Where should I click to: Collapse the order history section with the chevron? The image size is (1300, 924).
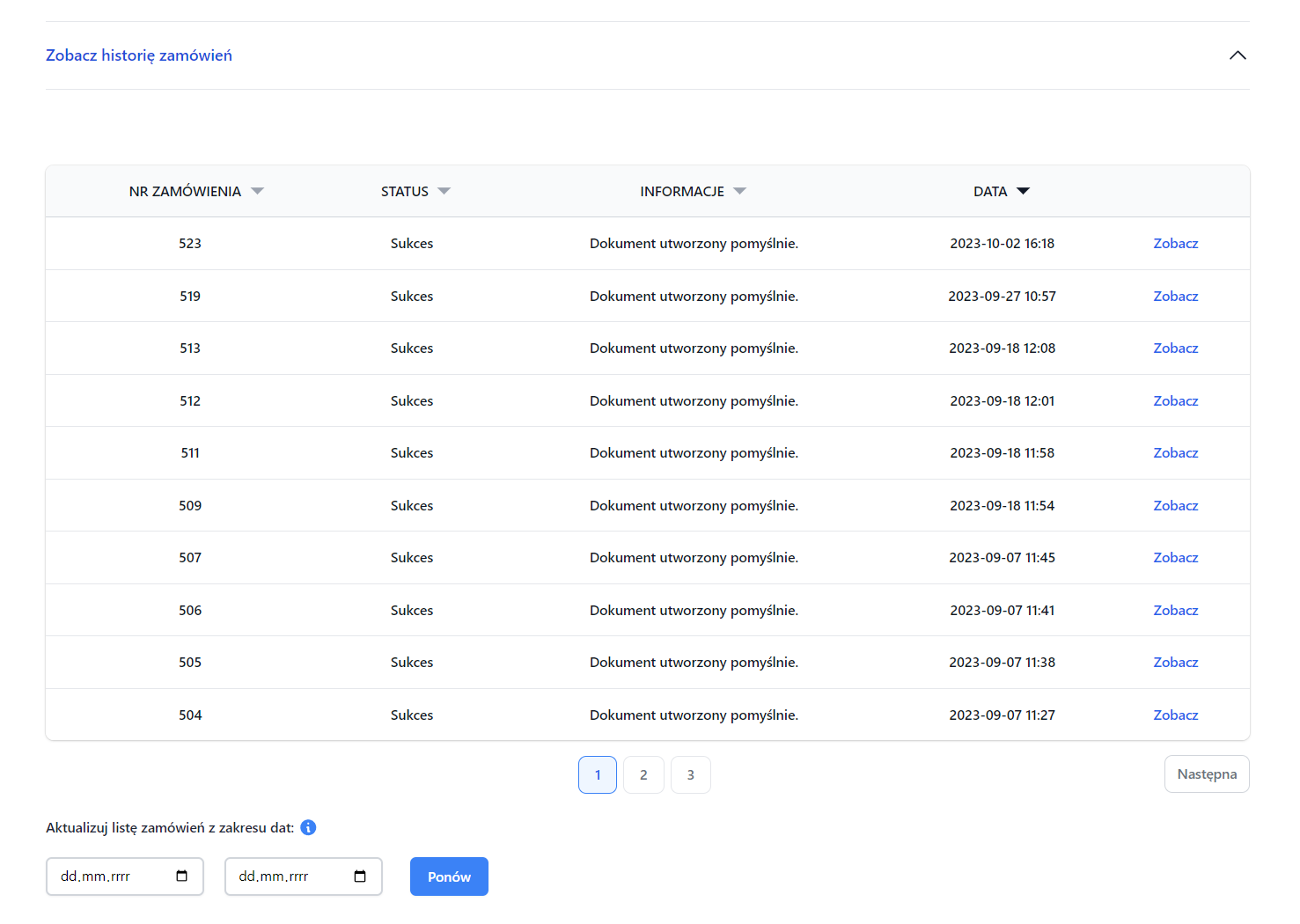(1238, 55)
